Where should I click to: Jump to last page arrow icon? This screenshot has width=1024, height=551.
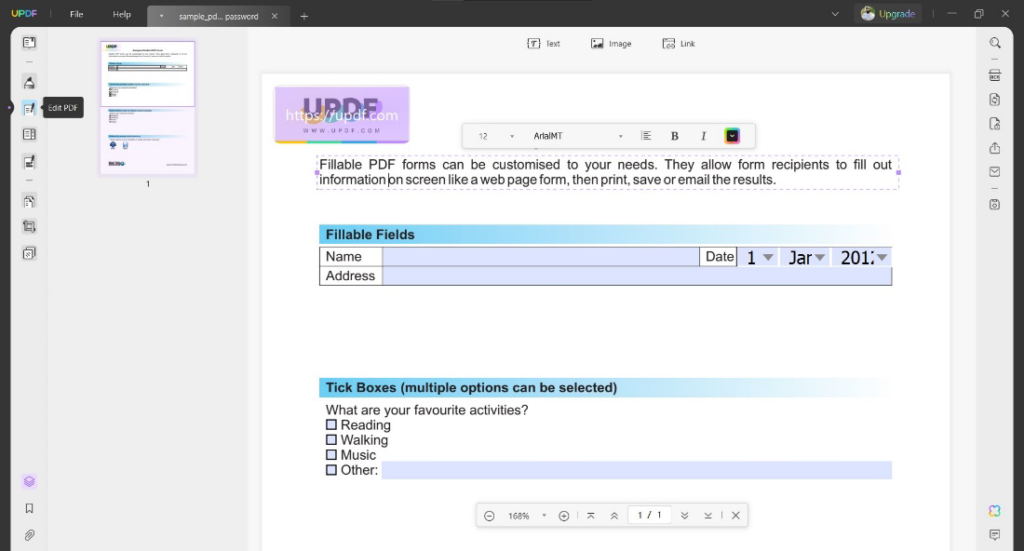(x=708, y=516)
